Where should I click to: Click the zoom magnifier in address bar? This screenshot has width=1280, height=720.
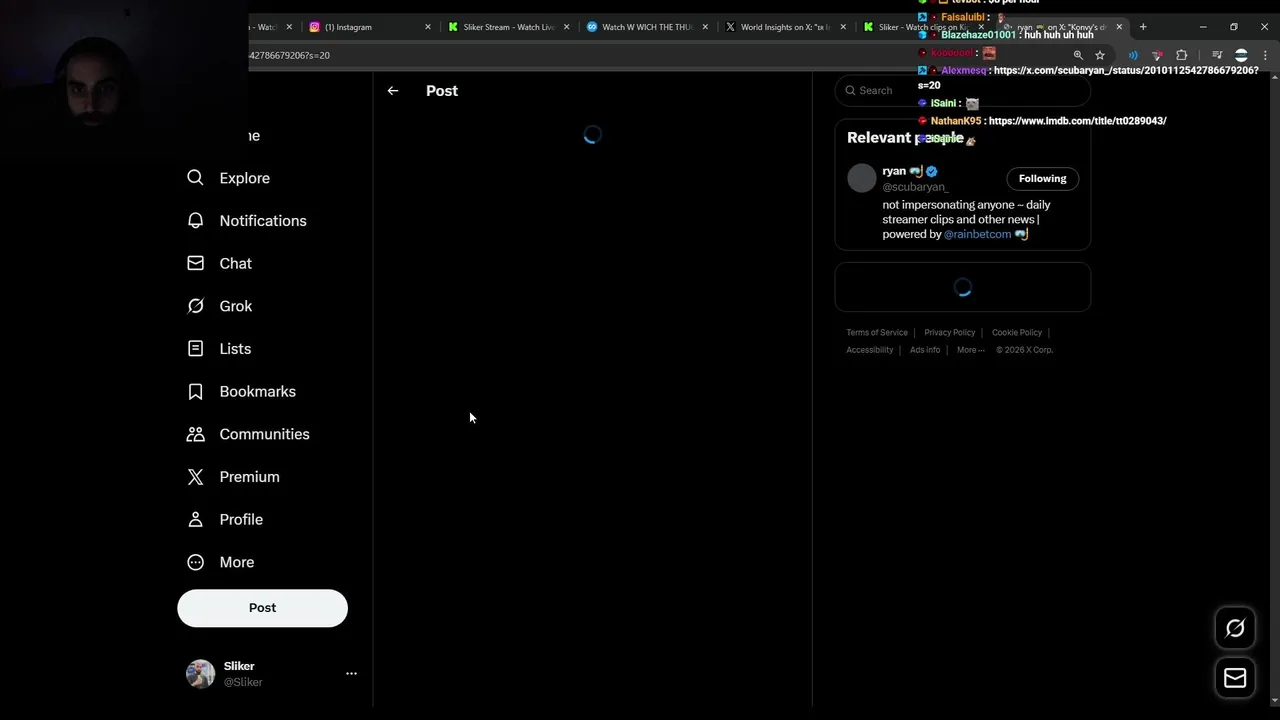pos(1078,55)
